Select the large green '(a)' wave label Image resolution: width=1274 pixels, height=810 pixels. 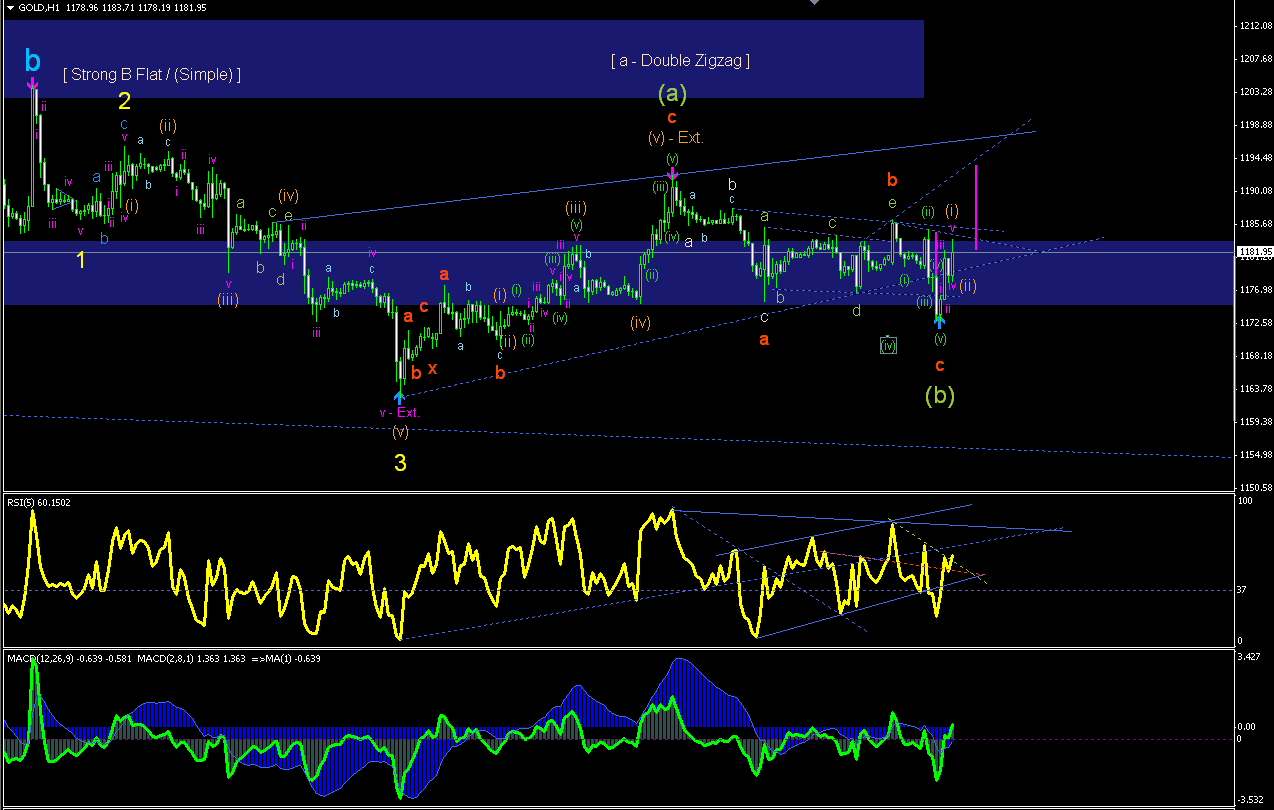(672, 94)
